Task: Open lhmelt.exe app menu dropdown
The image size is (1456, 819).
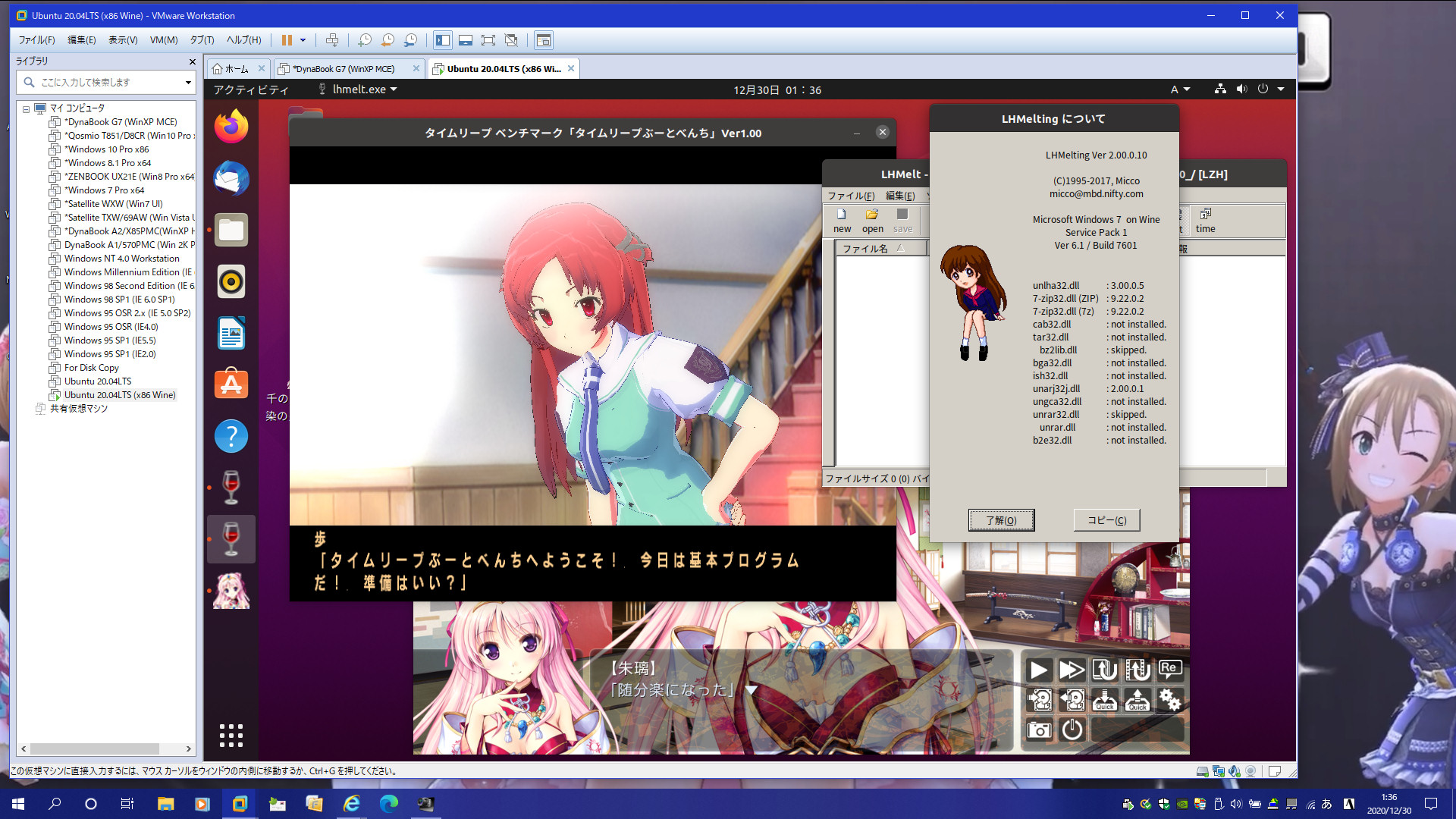Action: click(358, 89)
